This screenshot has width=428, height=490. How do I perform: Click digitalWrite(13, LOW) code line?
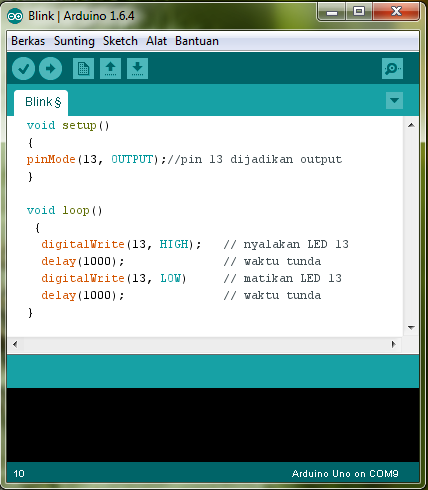tap(114, 278)
